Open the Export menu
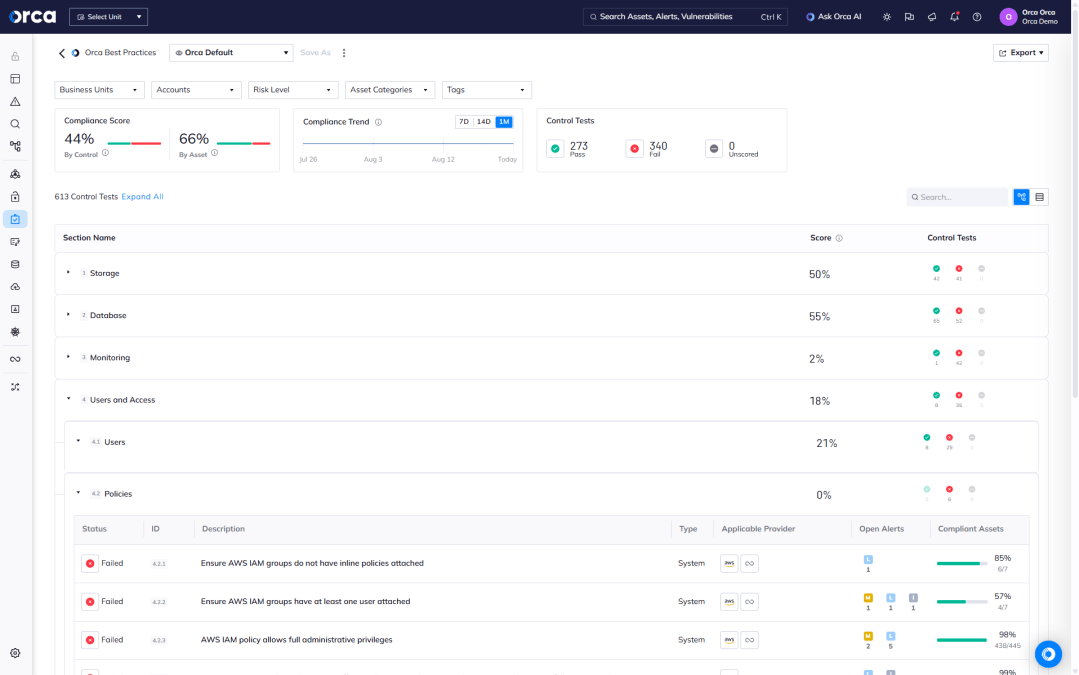The width and height of the screenshot is (1079, 675). (x=1020, y=53)
